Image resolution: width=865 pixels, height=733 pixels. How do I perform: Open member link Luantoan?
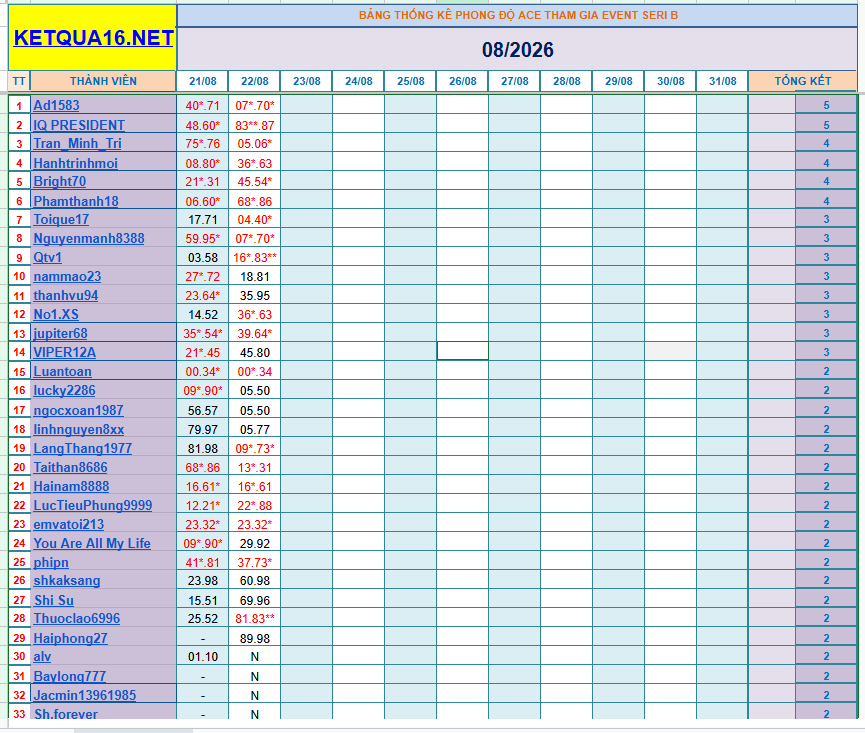[x=62, y=372]
